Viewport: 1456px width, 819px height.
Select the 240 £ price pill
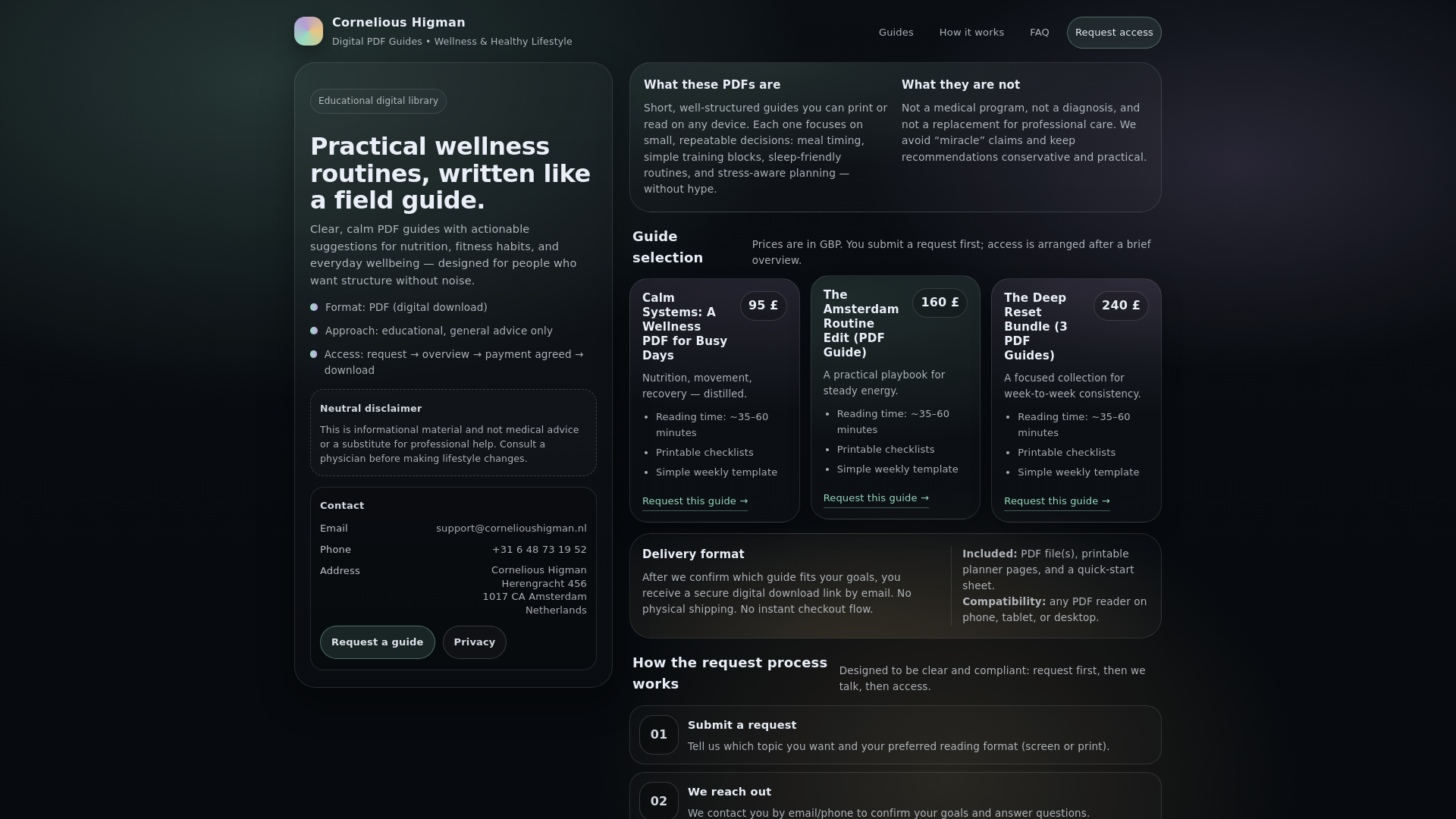pos(1121,306)
